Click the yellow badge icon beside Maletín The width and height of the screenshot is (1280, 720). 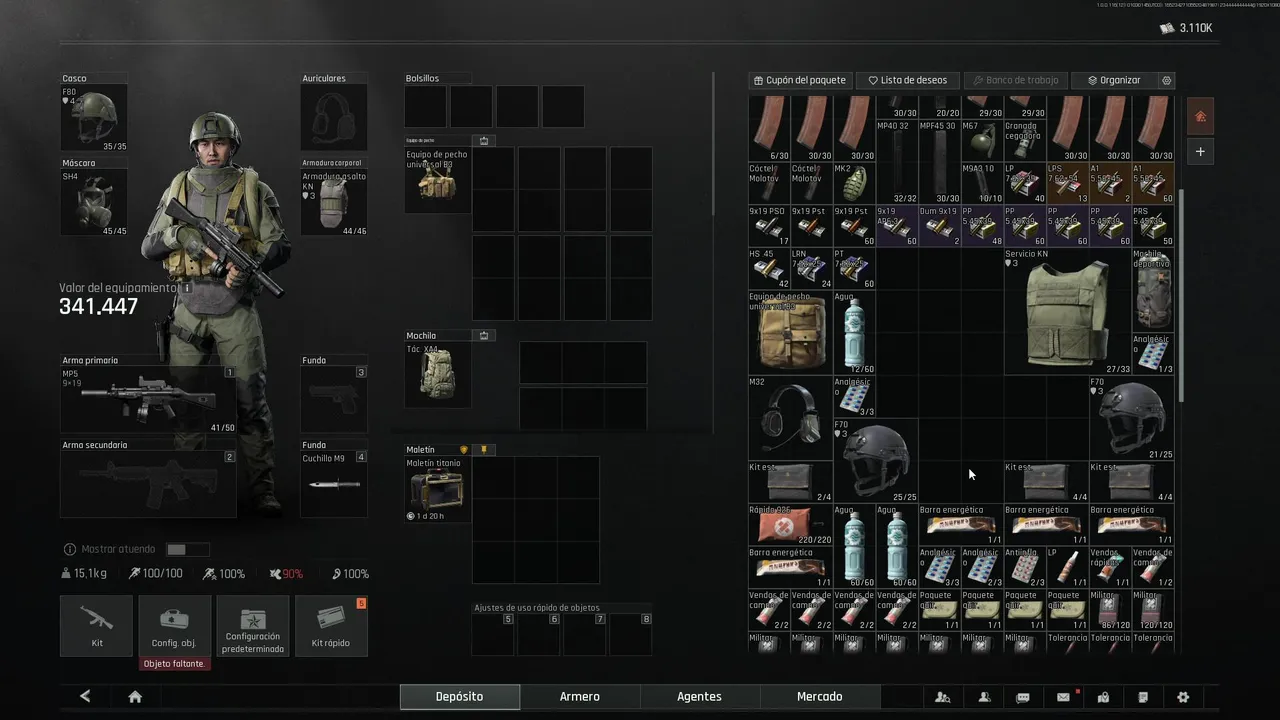484,450
